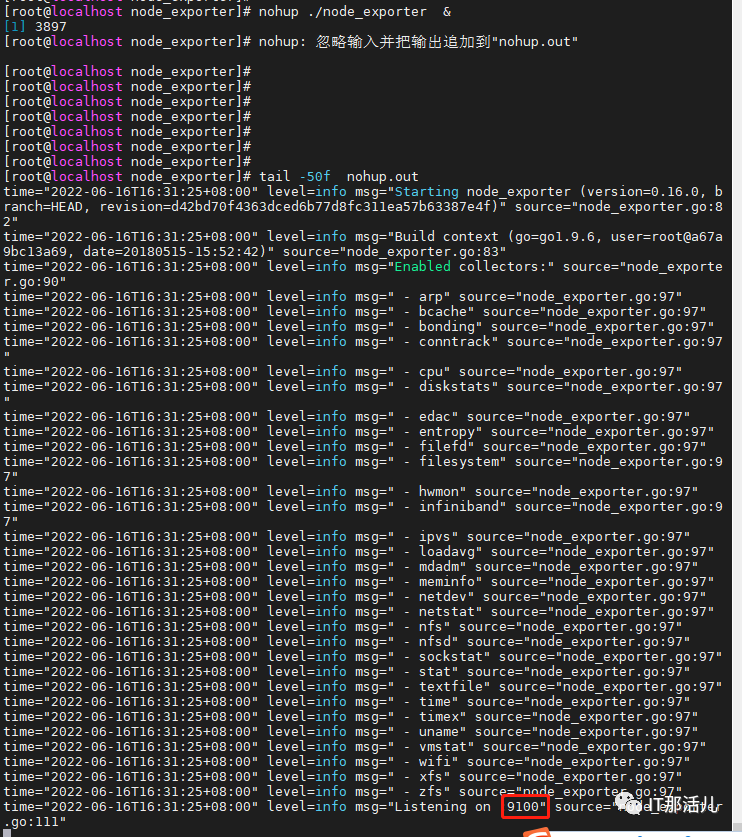Click the "nfsd" collector name
Image resolution: width=742 pixels, height=837 pixels.
[x=435, y=641]
